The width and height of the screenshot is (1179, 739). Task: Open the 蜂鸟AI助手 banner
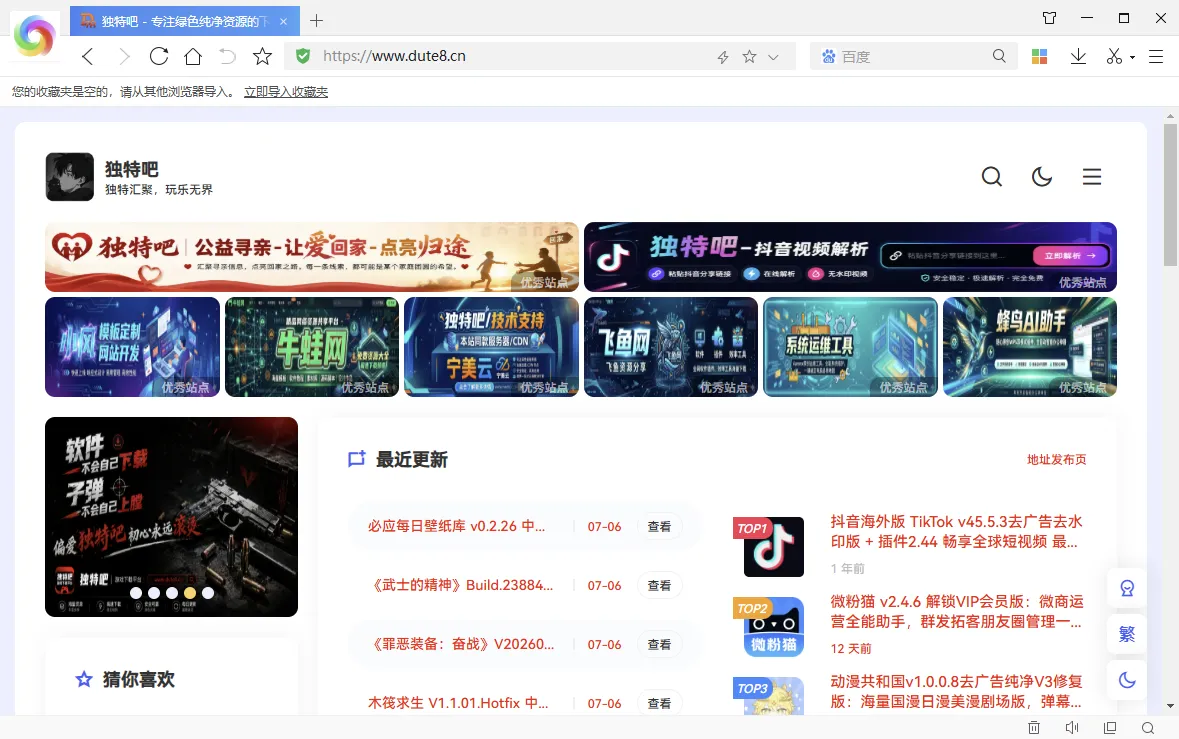tap(1030, 347)
